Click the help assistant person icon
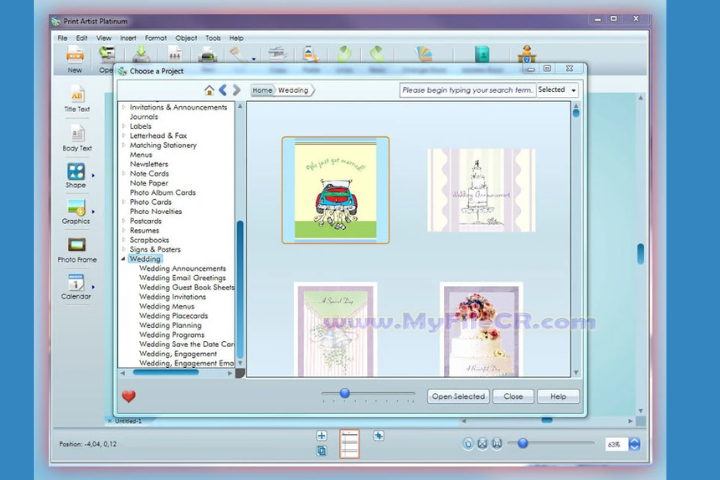 (x=527, y=54)
